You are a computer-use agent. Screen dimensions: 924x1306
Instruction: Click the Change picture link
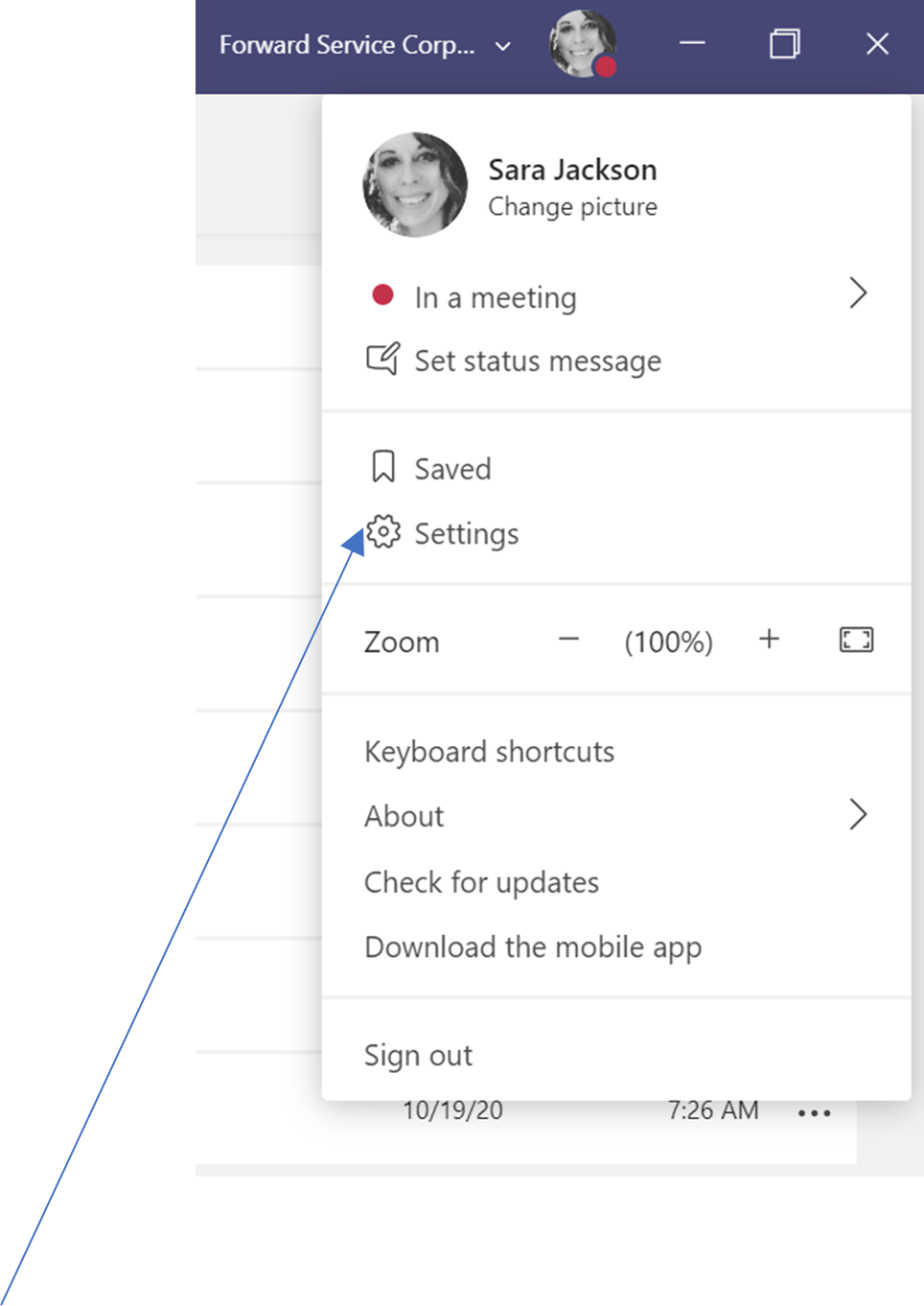point(572,206)
